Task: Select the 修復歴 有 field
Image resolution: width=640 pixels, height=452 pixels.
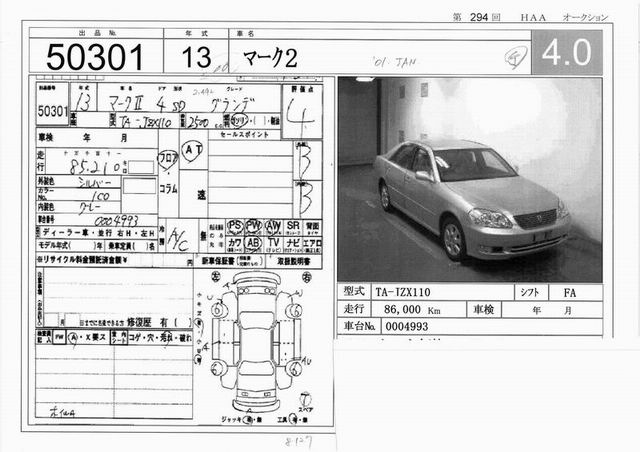Action: [x=159, y=323]
